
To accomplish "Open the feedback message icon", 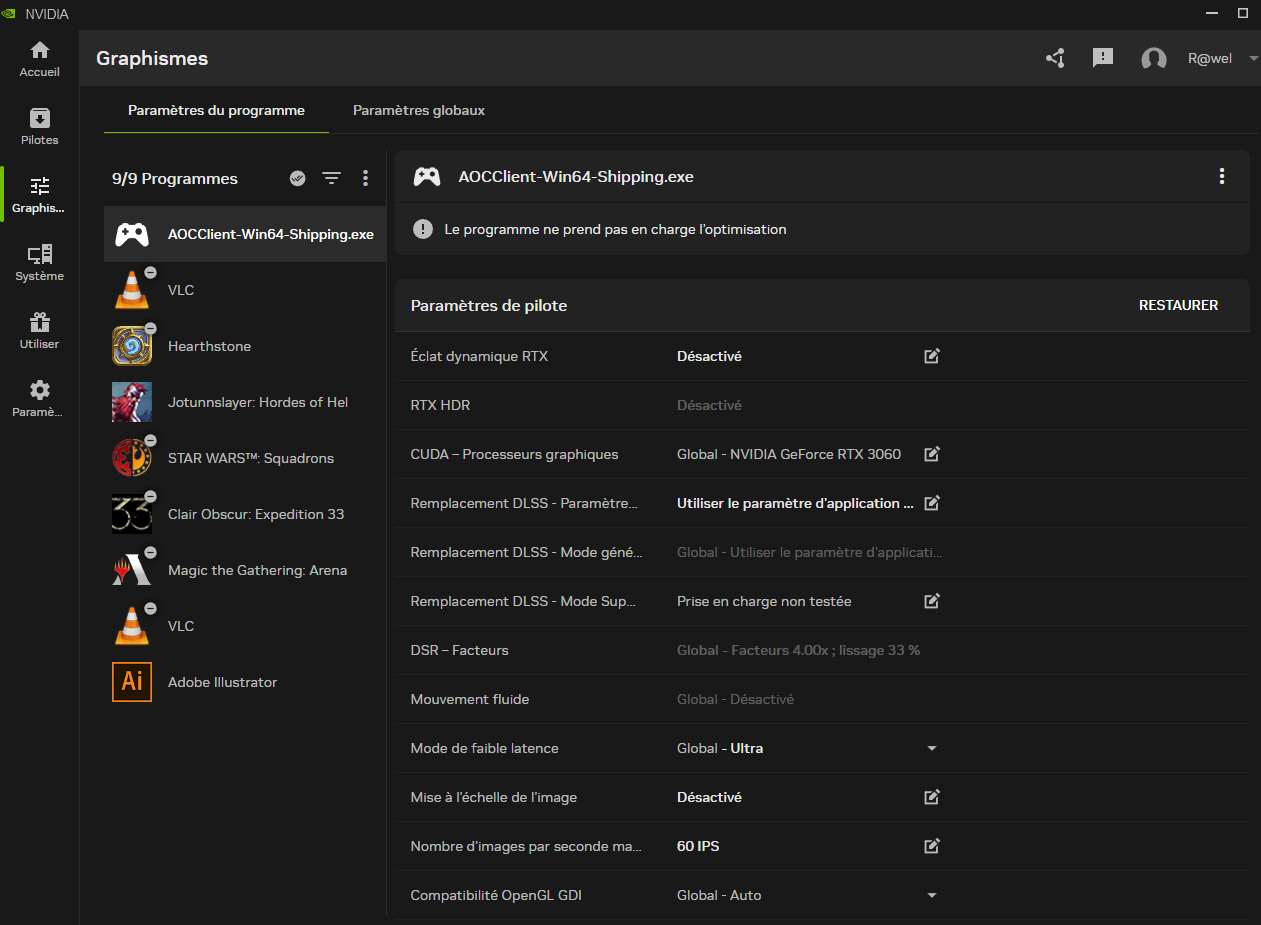I will [x=1103, y=58].
